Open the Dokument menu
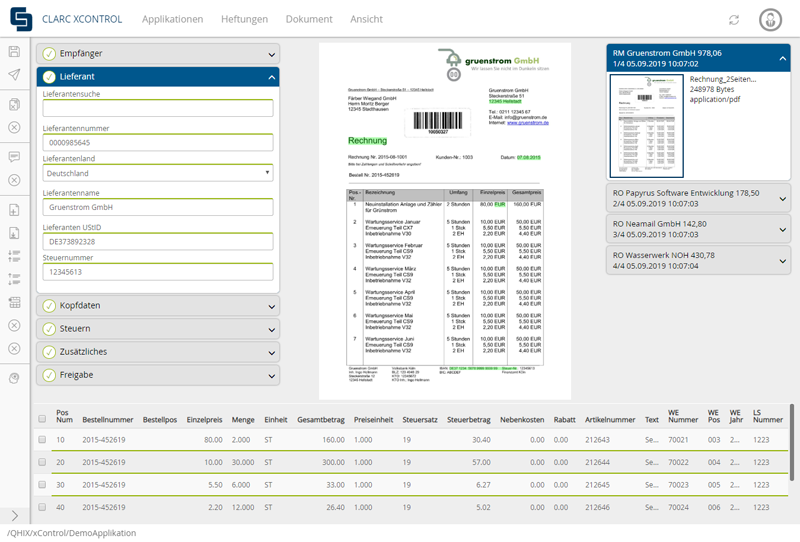 309,19
